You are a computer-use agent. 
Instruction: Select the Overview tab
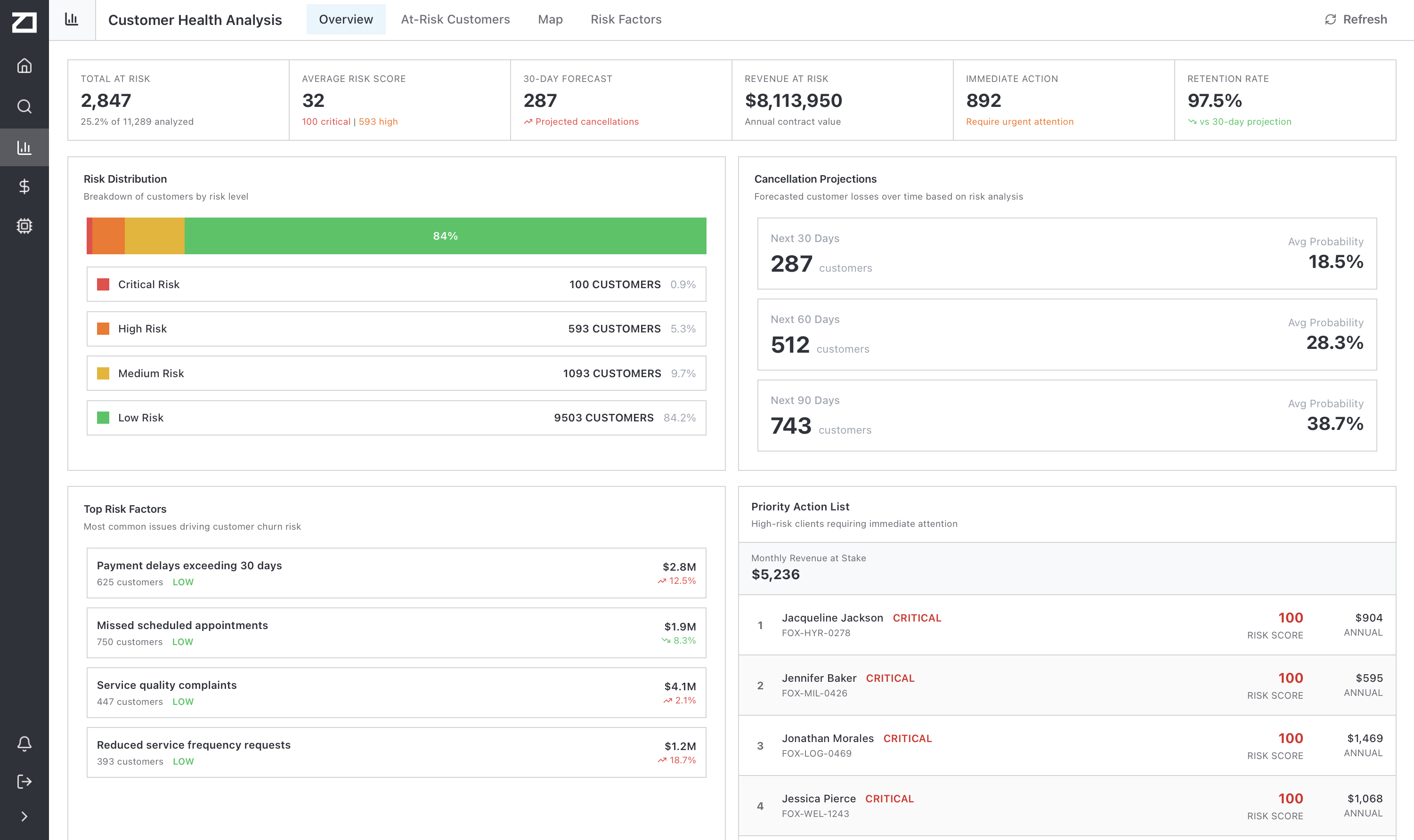[345, 19]
